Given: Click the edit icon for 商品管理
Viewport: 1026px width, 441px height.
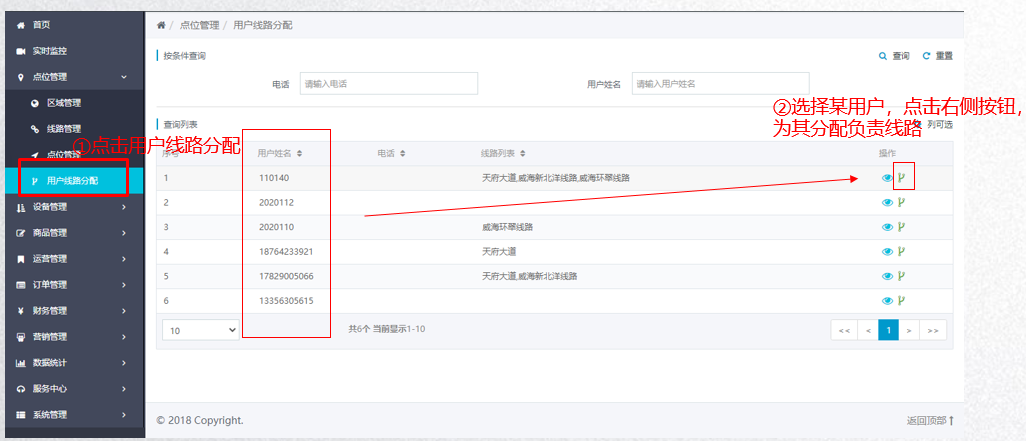Looking at the screenshot, I should coord(20,233).
